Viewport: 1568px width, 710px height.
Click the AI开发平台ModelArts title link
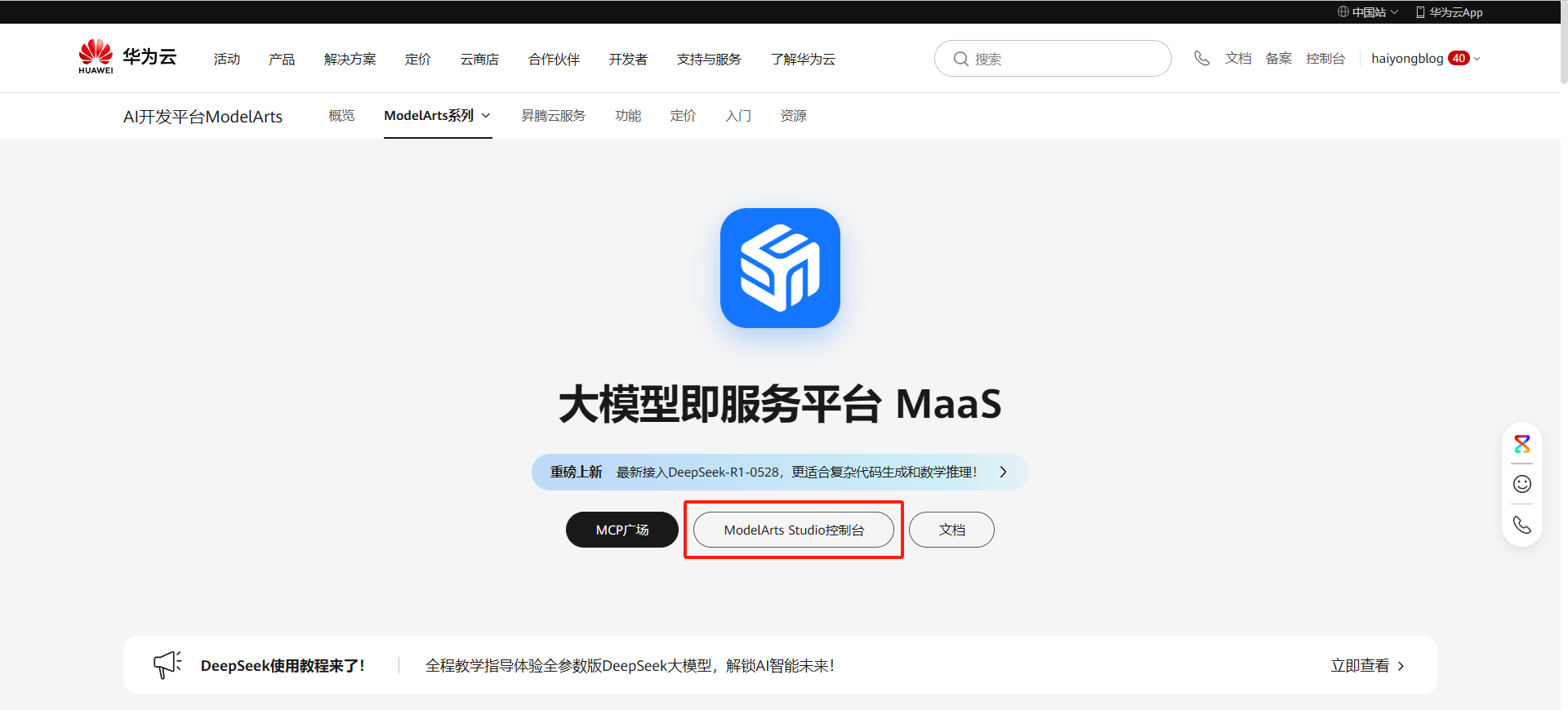(x=203, y=117)
